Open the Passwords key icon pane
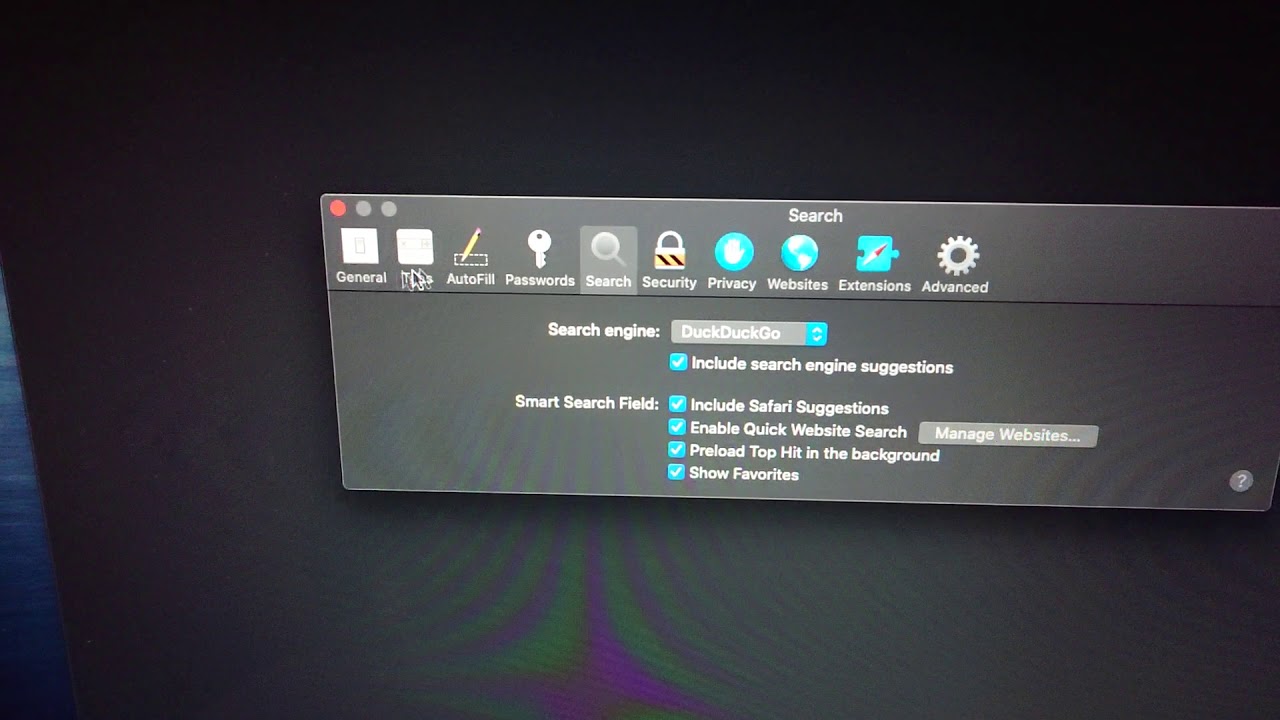 pos(539,259)
